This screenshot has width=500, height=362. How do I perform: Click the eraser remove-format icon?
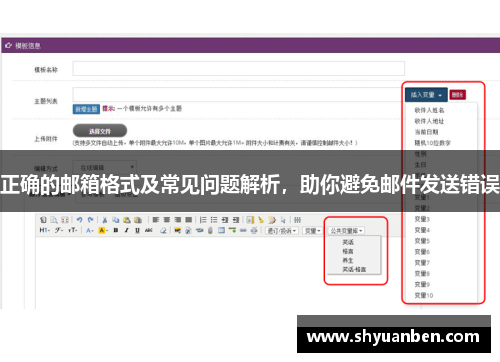[163, 230]
